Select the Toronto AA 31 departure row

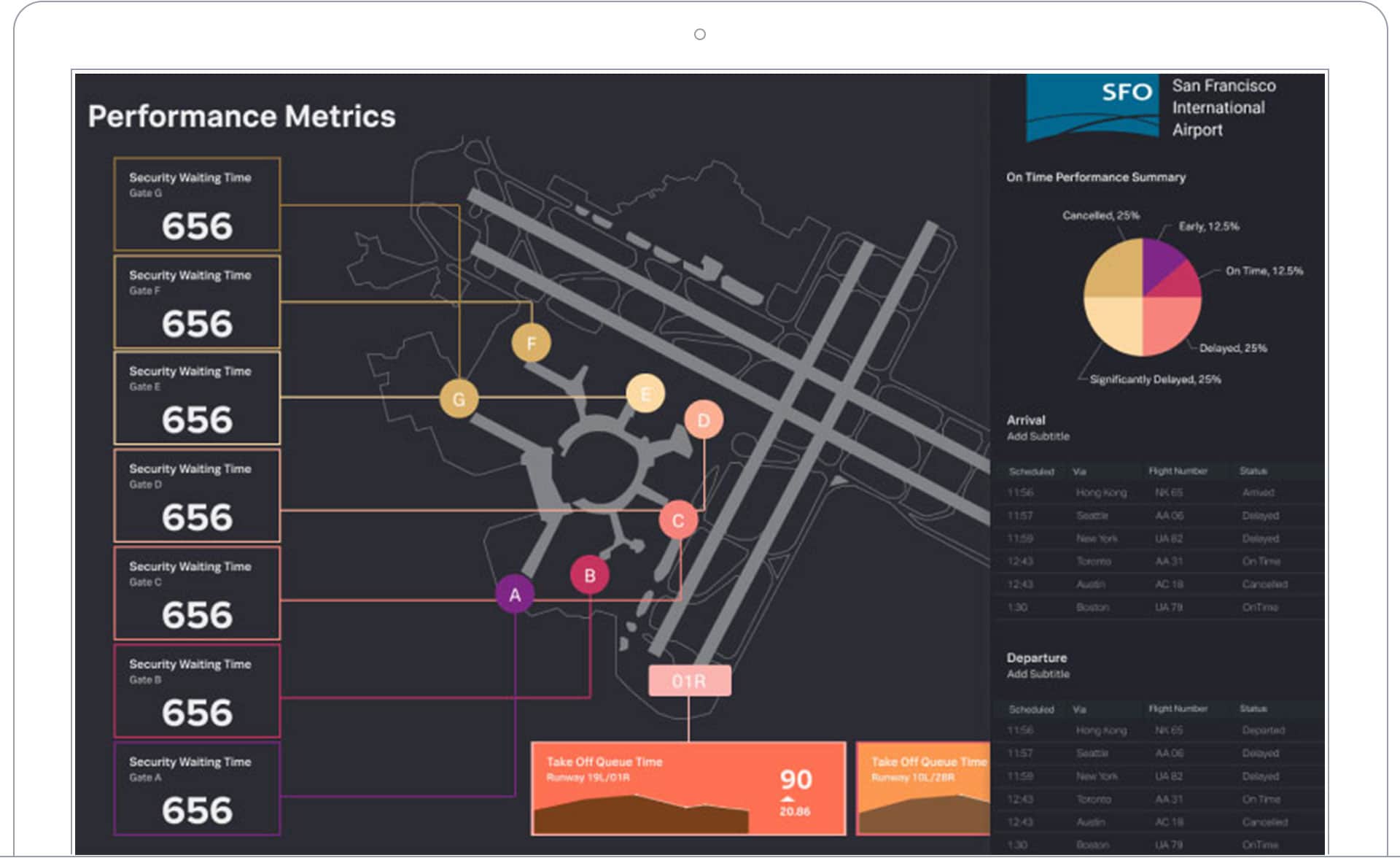point(1159,799)
